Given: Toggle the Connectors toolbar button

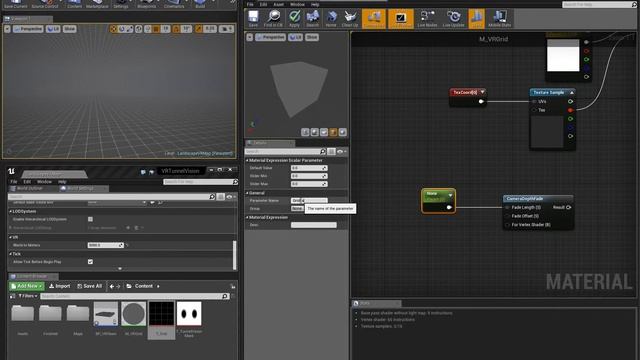Looking at the screenshot, I should (373, 19).
